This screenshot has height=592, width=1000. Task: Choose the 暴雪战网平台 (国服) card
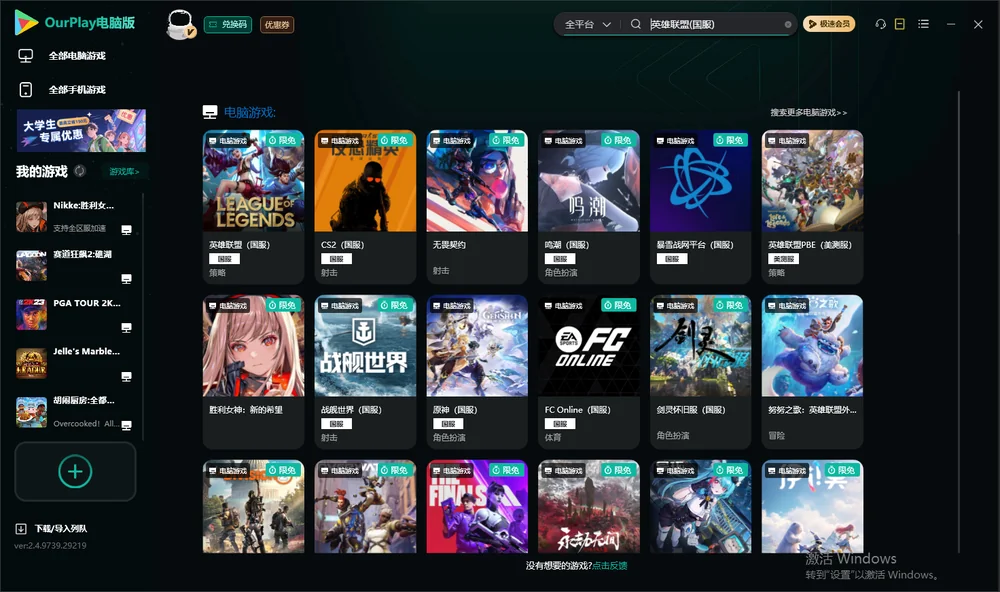[700, 207]
